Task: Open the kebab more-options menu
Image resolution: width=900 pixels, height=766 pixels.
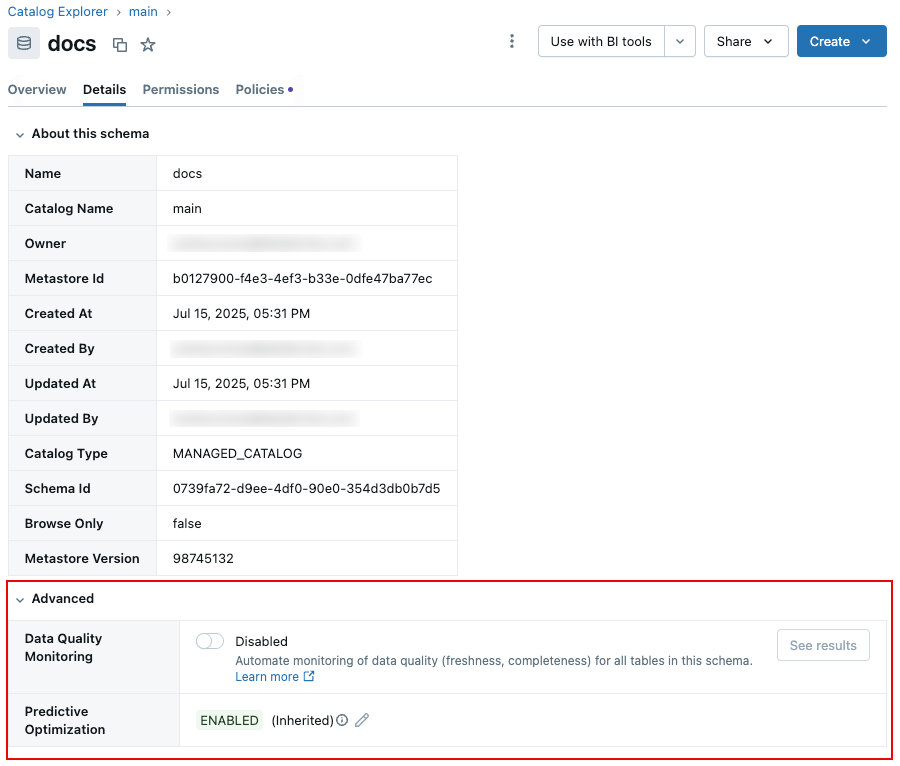Action: 512,41
